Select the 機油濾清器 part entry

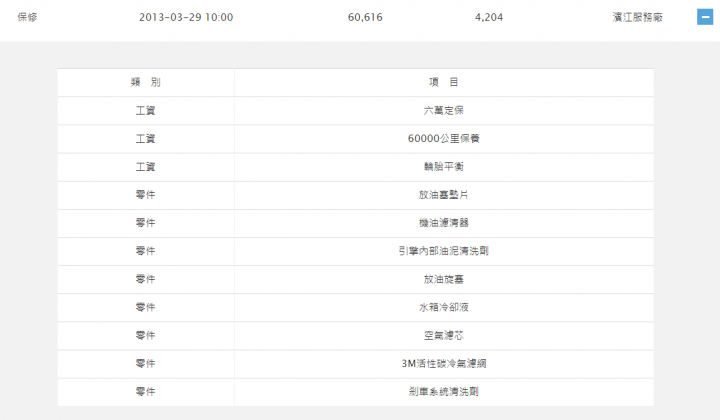pyautogui.click(x=443, y=222)
